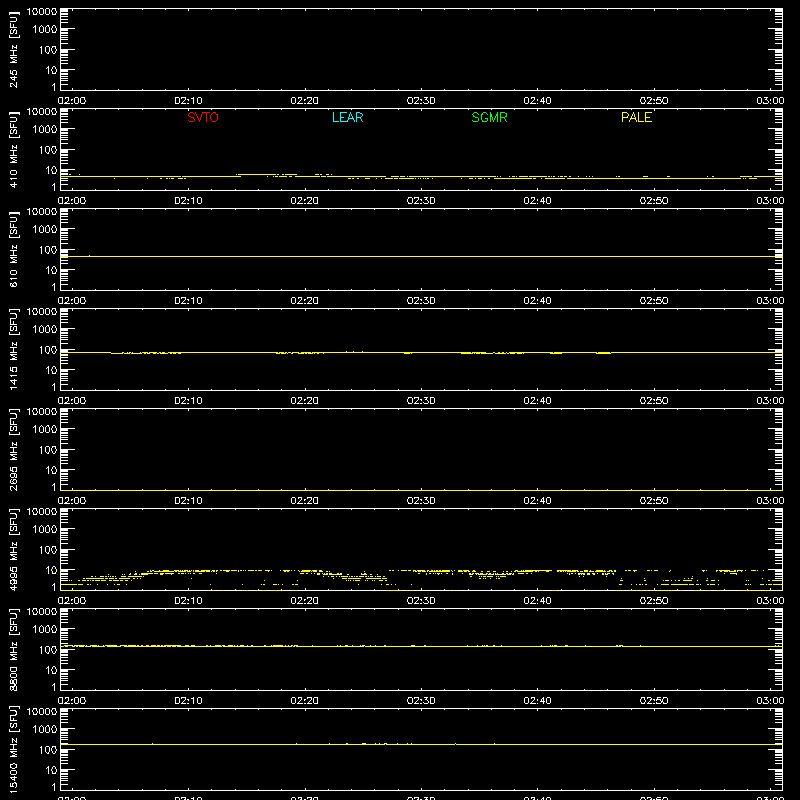The image size is (800, 800).
Task: Click the green SGMR station label
Action: point(489,117)
